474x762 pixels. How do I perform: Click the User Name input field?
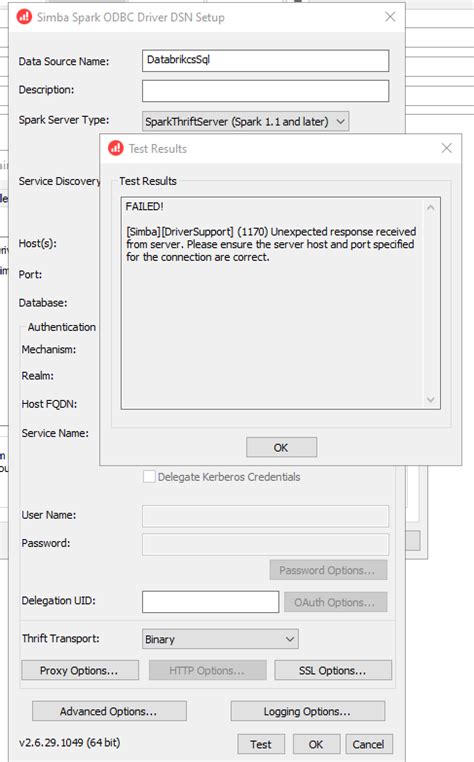click(x=265, y=516)
